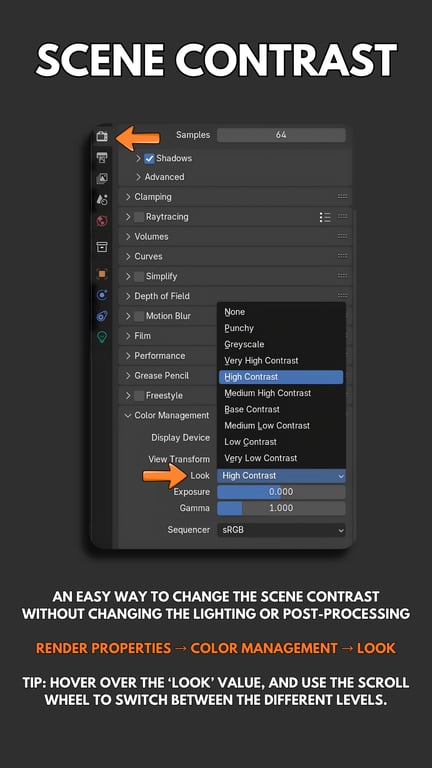Expand the Curves panel
This screenshot has width=432, height=768.
(x=128, y=256)
